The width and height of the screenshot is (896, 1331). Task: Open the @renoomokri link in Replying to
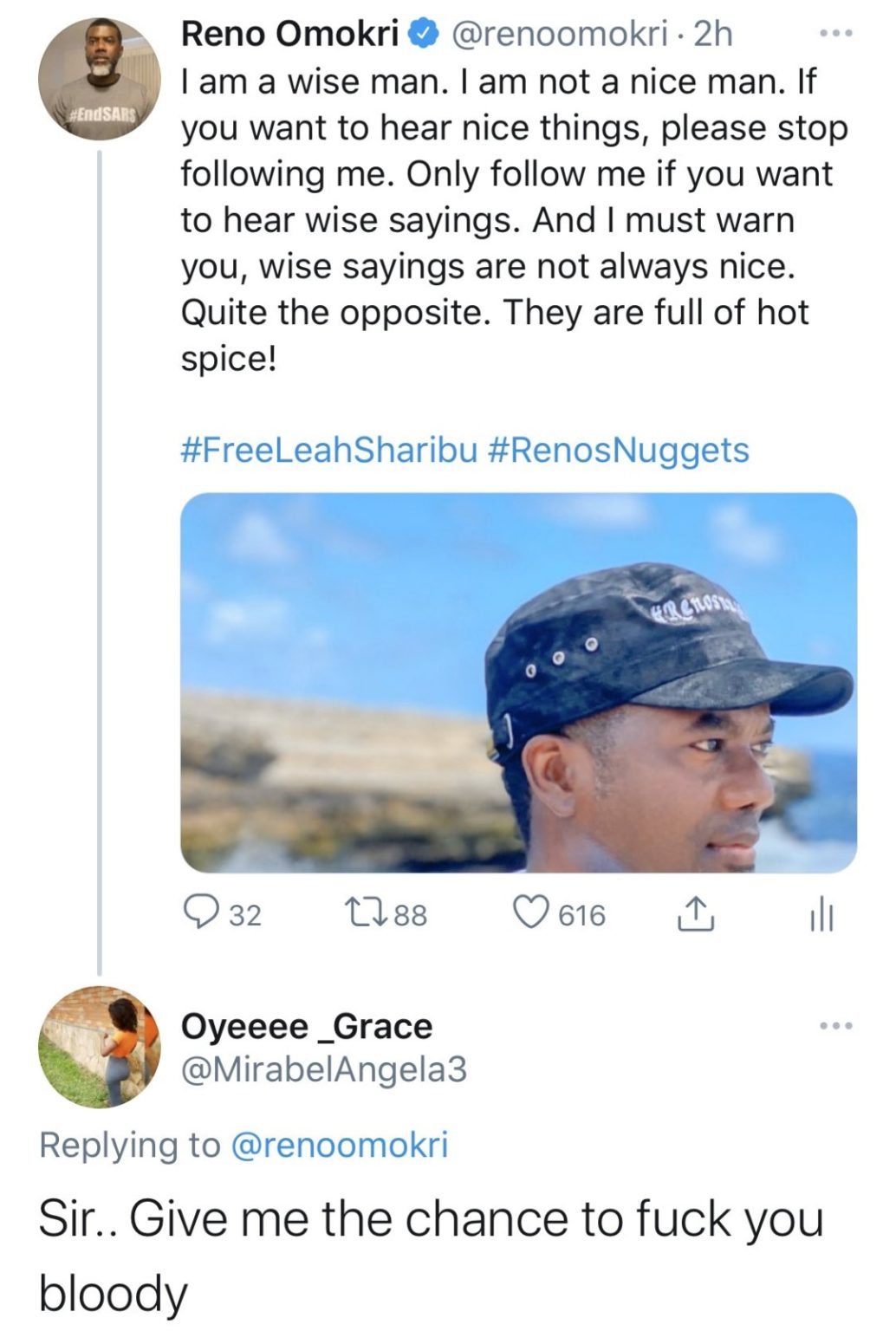[339, 1146]
